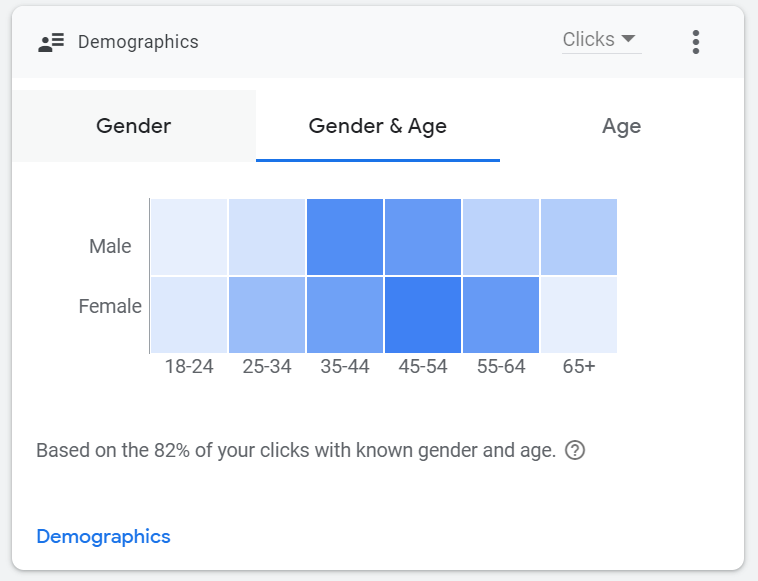Image resolution: width=758 pixels, height=581 pixels.
Task: Select the Male 18-24 heatmap cell
Action: click(189, 237)
